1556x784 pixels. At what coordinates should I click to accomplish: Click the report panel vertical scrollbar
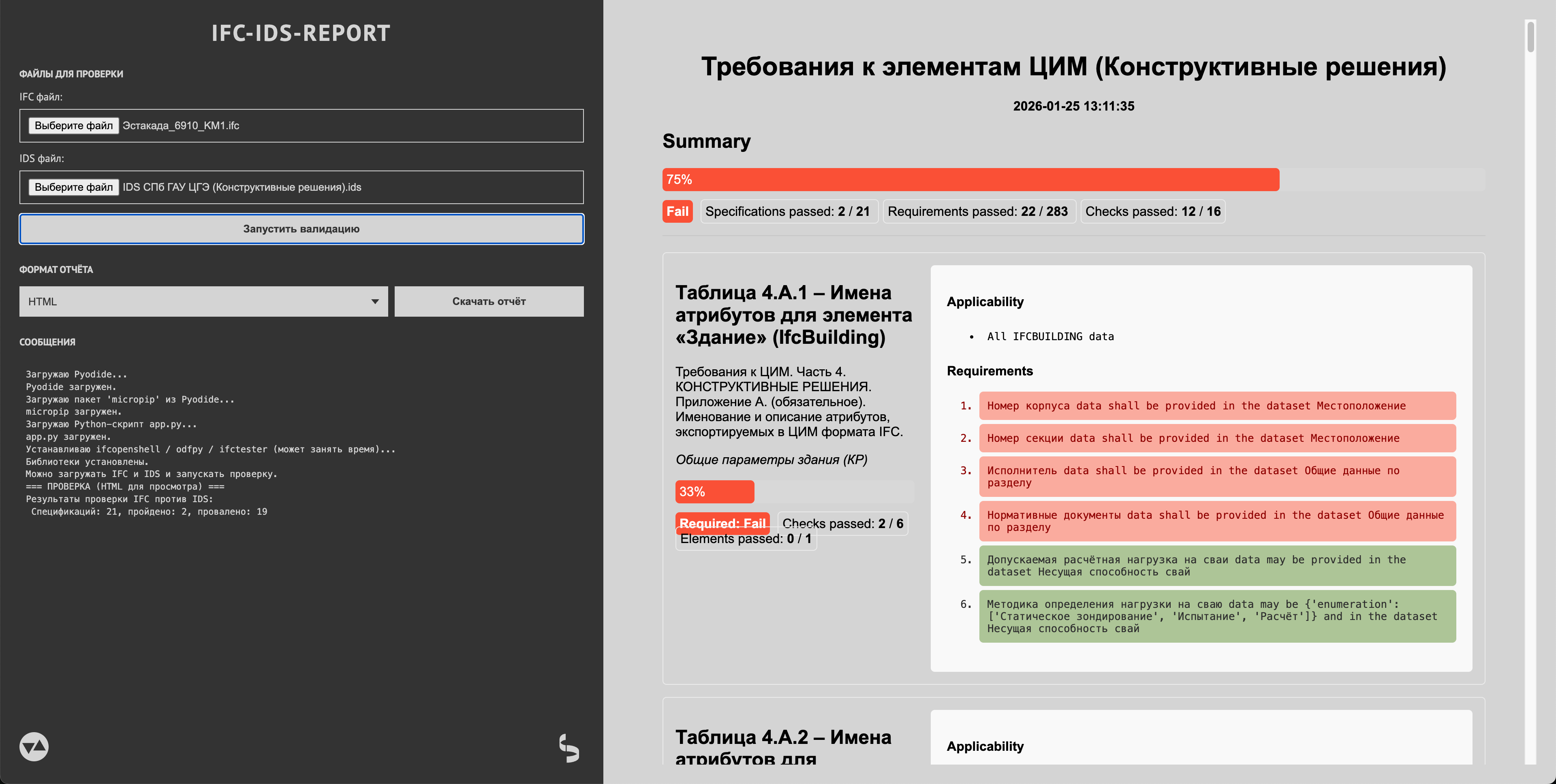[1530, 36]
